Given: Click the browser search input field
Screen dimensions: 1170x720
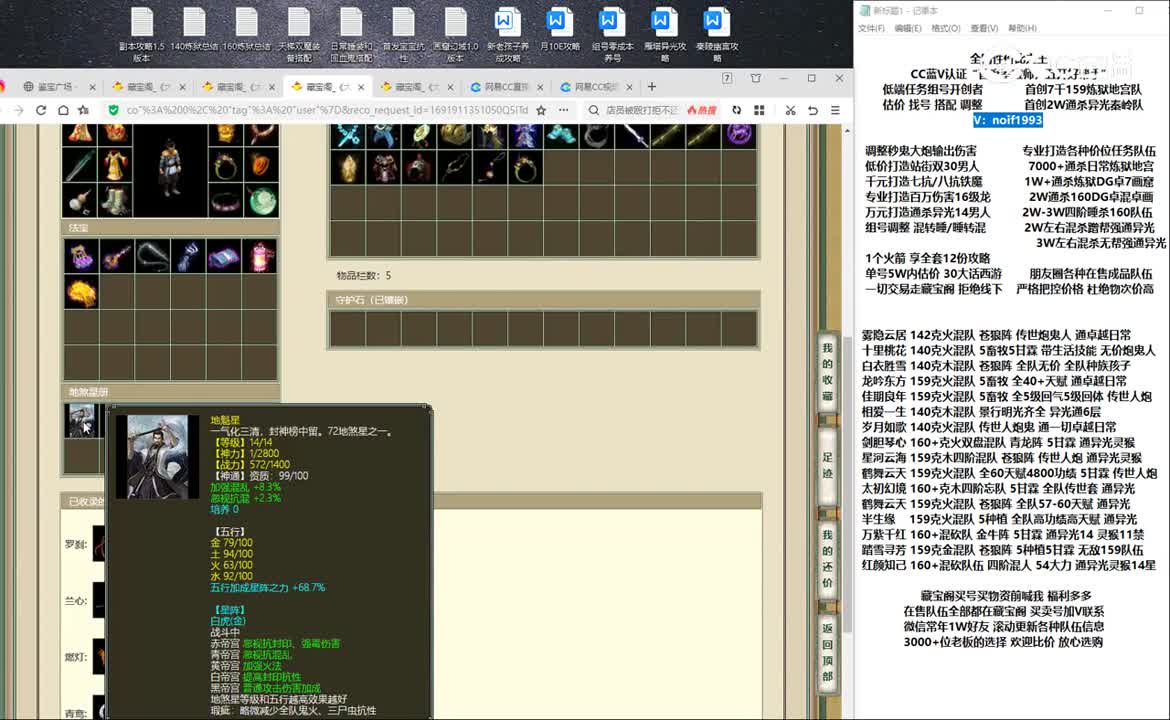Looking at the screenshot, I should pyautogui.click(x=640, y=110).
